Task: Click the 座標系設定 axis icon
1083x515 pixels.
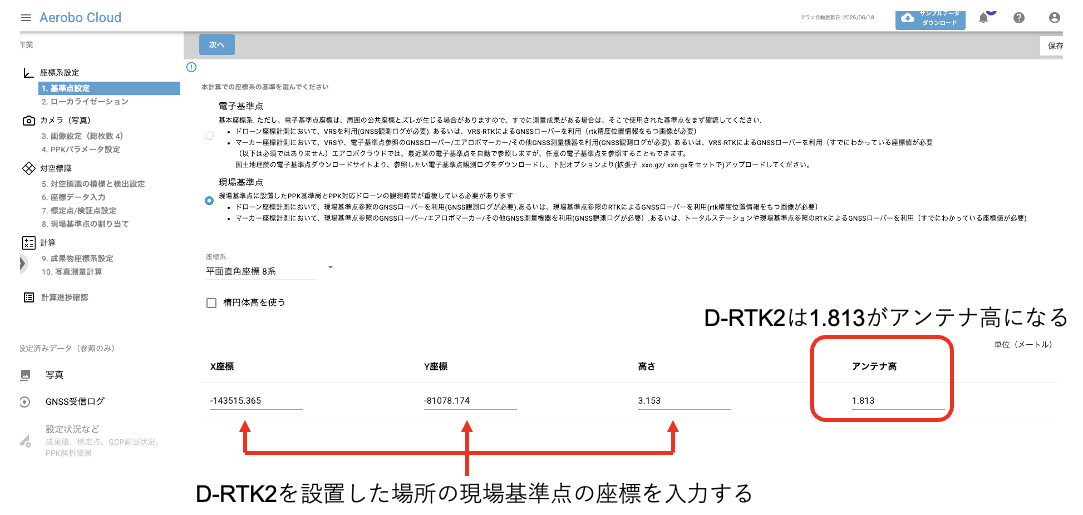Action: click(28, 72)
